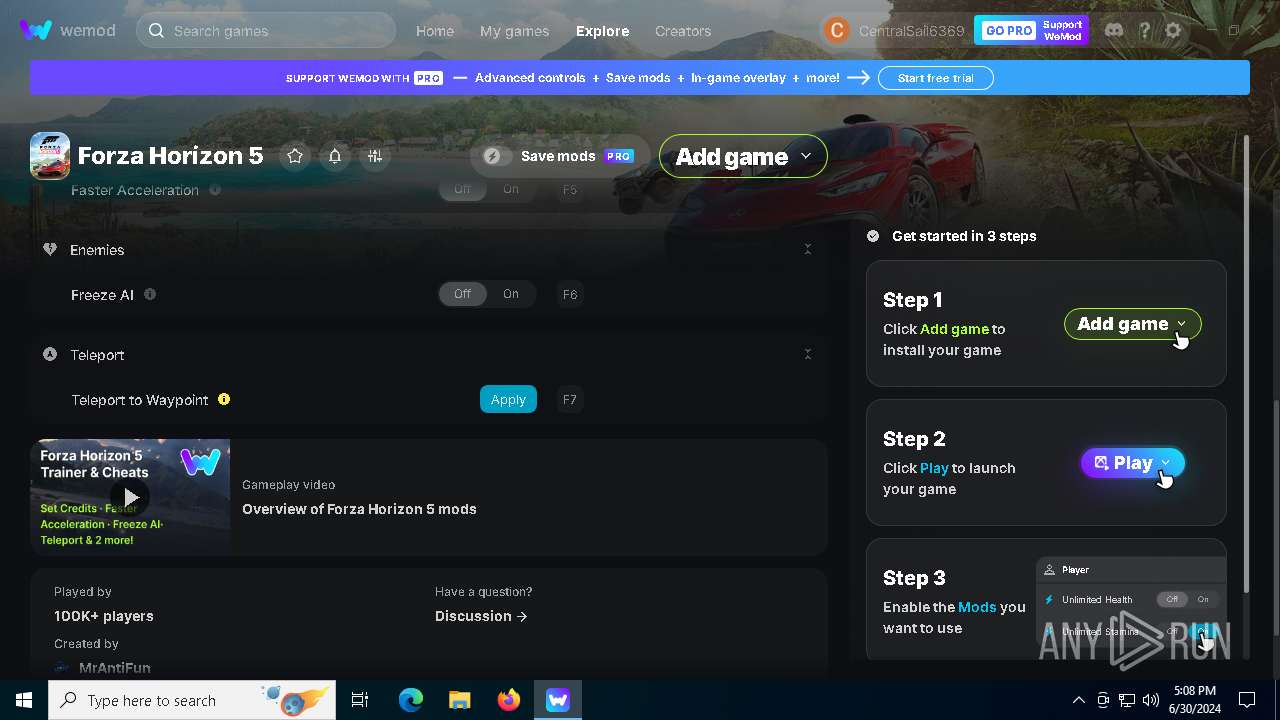
Task: Launch Microsoft Edge from the taskbar
Action: pyautogui.click(x=411, y=700)
